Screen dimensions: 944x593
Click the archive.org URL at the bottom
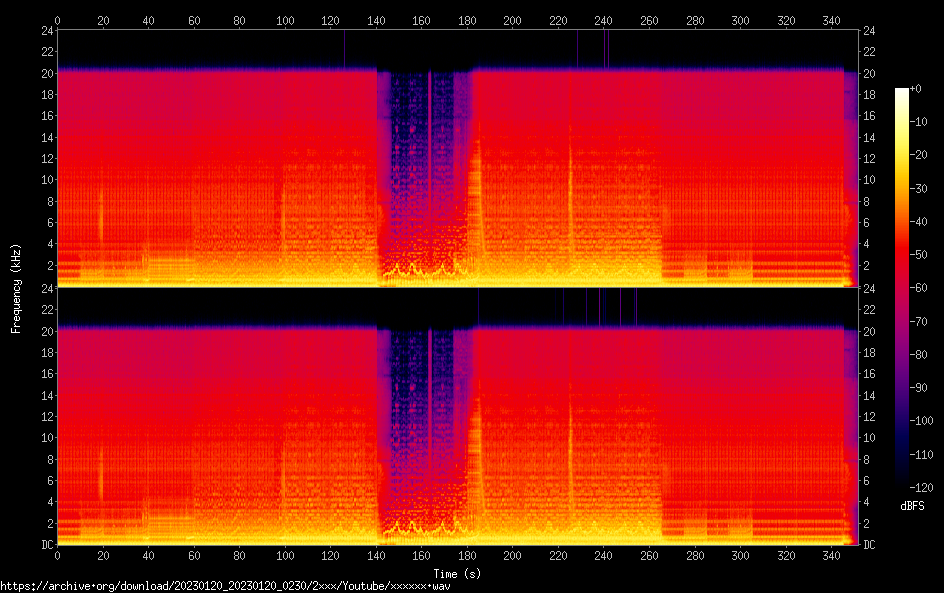click(225, 585)
